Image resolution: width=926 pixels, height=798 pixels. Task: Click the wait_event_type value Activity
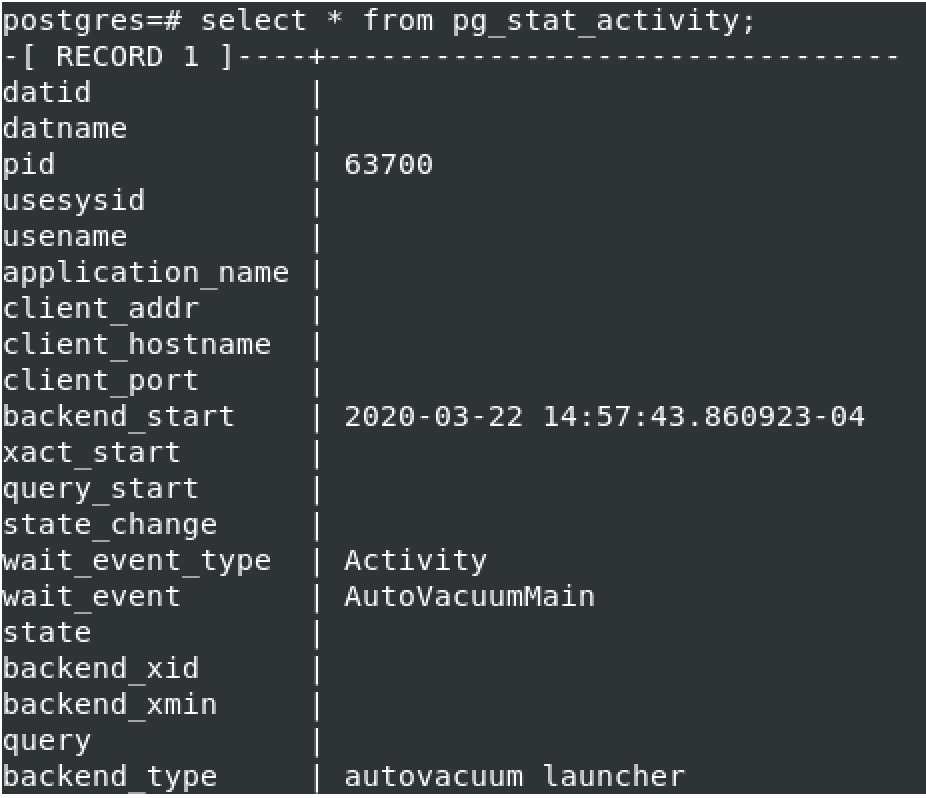tap(415, 561)
